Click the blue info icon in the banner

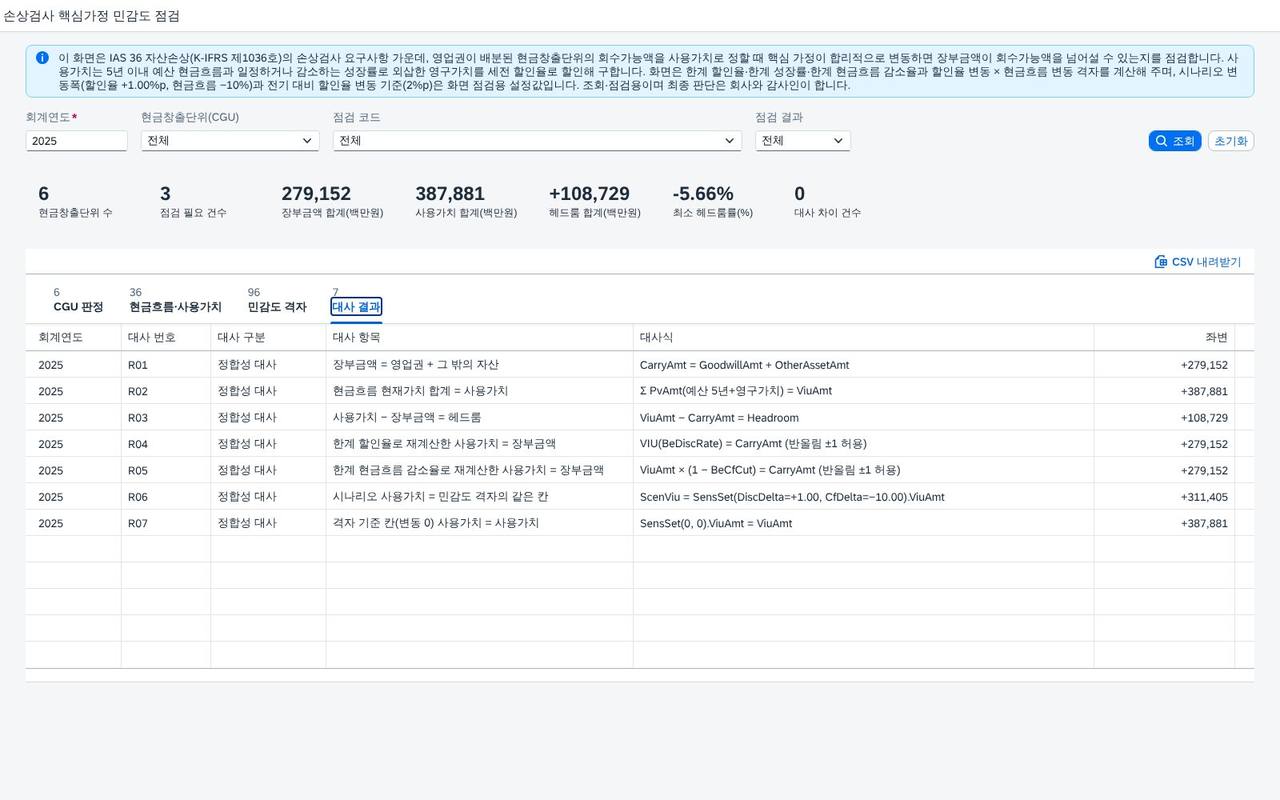[x=42, y=58]
